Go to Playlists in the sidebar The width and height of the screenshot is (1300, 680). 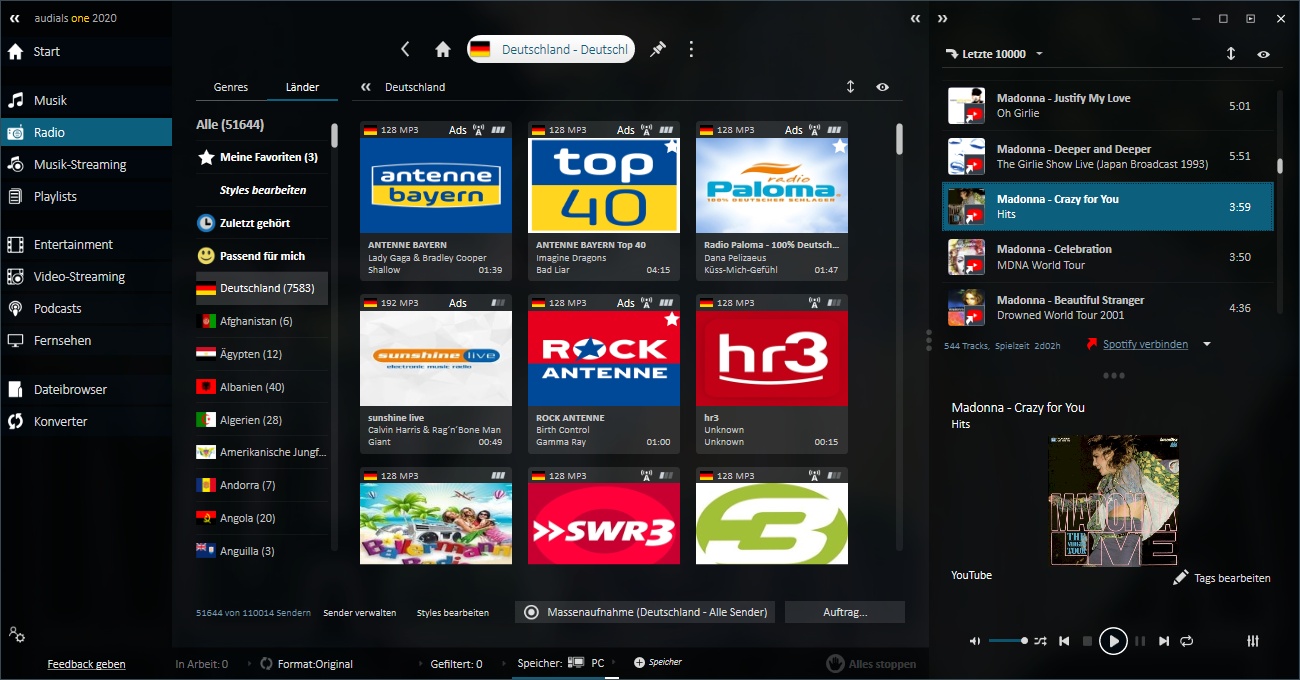coord(86,196)
